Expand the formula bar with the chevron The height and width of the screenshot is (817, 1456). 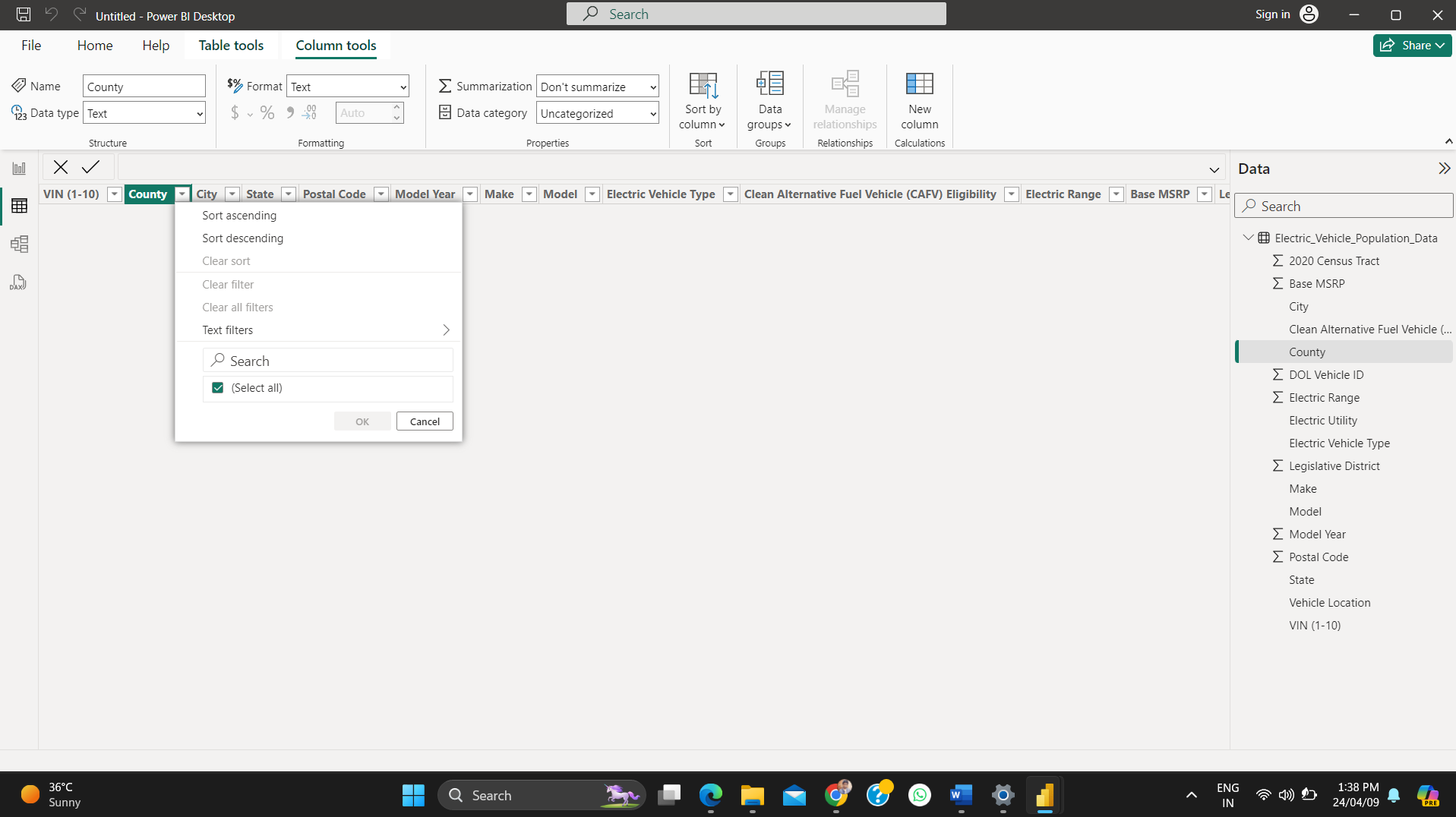1214,169
